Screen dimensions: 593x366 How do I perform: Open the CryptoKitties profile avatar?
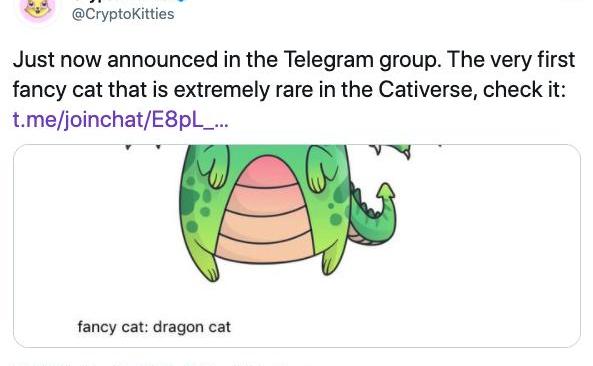(x=38, y=8)
